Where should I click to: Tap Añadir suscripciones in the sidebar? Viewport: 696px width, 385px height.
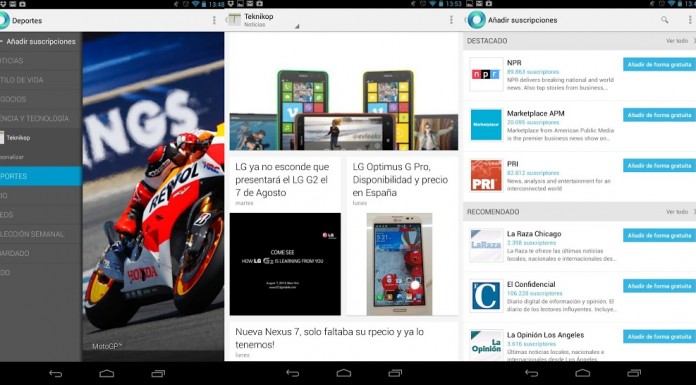coord(41,42)
